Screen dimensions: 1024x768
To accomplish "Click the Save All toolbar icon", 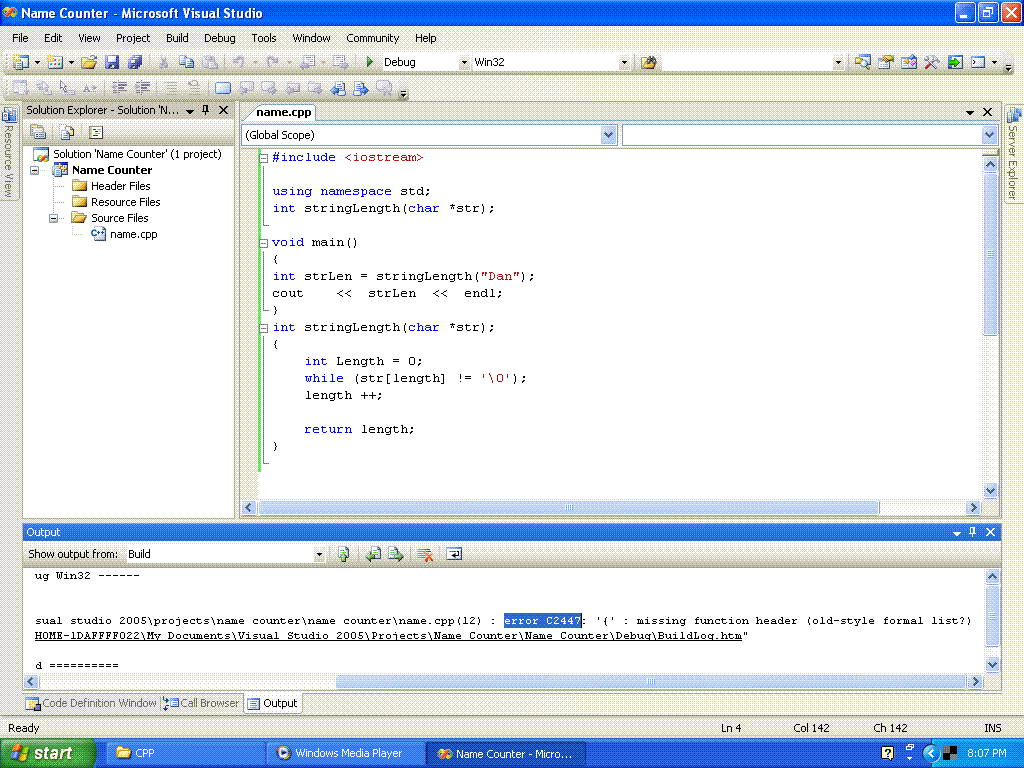I will click(134, 62).
